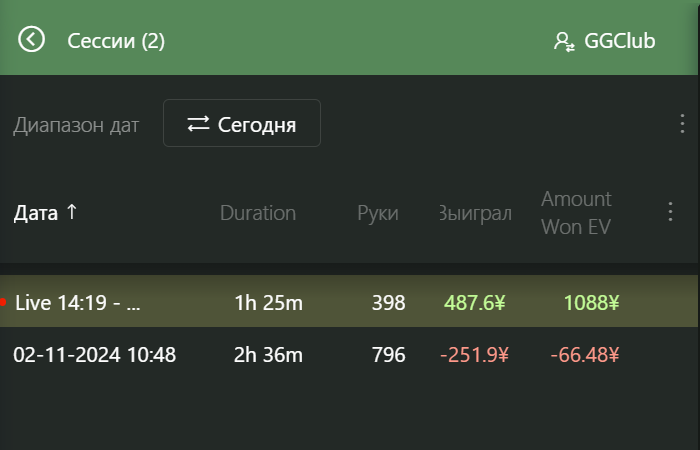Sort by Amount Won EV column
This screenshot has width=700, height=450.
[x=576, y=212]
